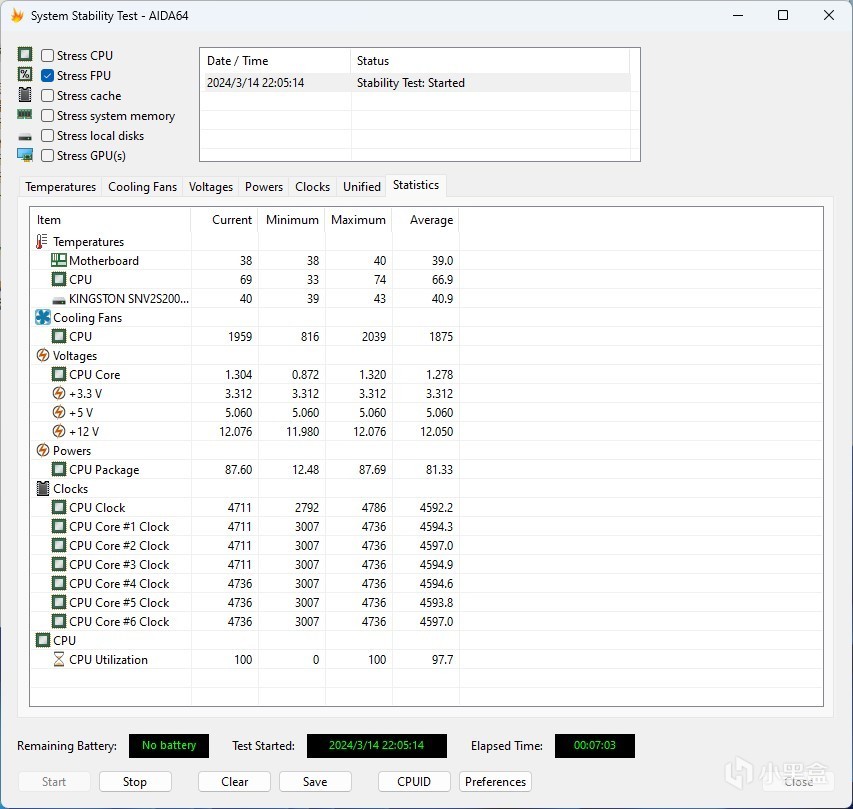Click the KINGSTON drive icon
This screenshot has height=809, width=853.
tap(58, 299)
